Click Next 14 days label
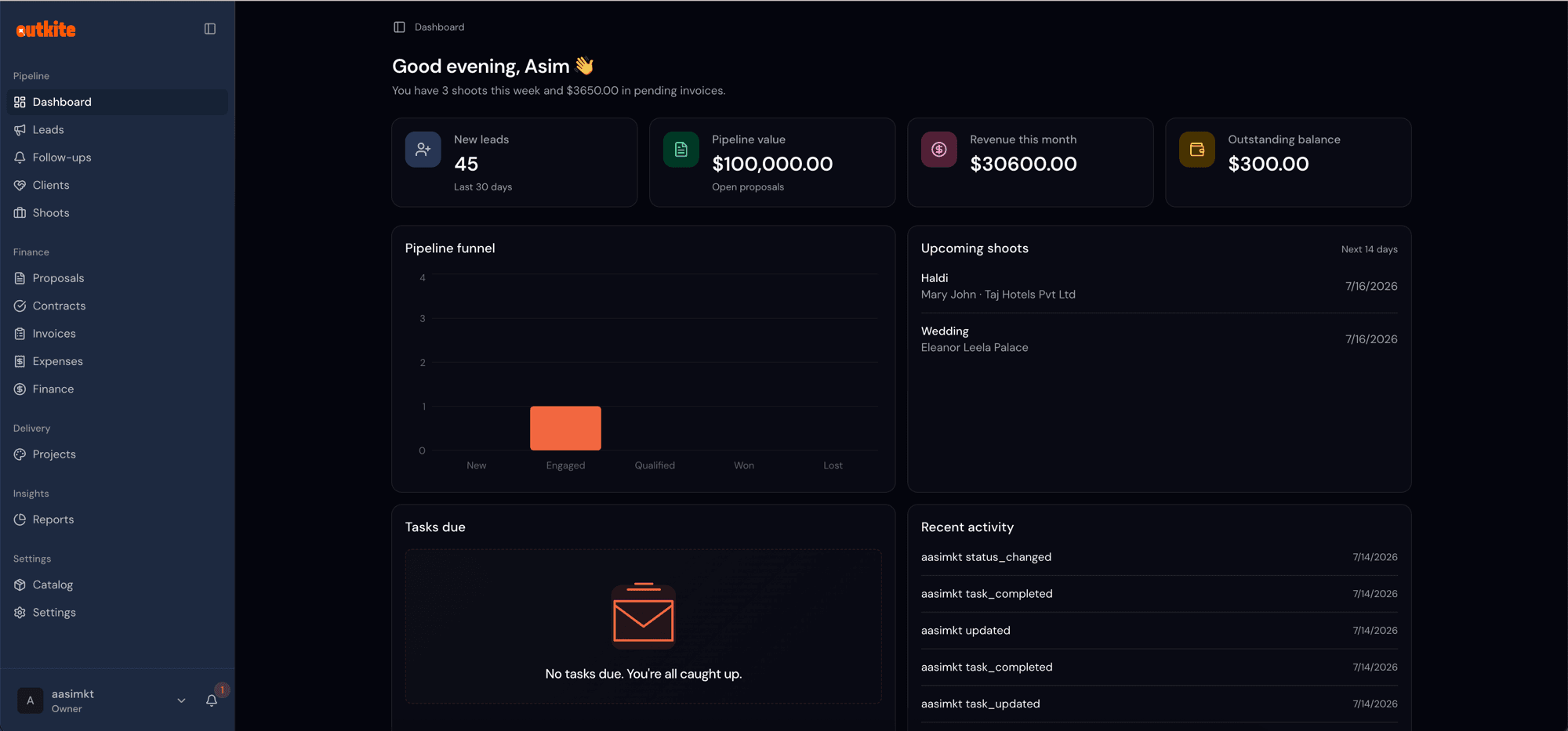This screenshot has height=731, width=1568. [1369, 249]
